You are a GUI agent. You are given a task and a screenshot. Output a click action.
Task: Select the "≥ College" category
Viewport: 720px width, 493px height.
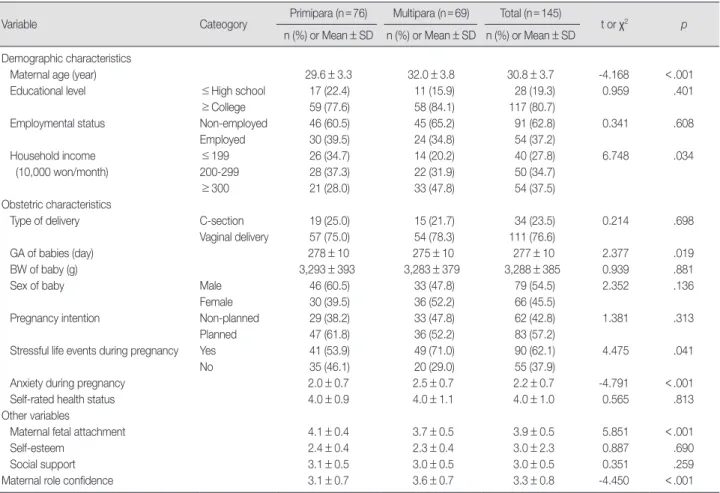223,107
